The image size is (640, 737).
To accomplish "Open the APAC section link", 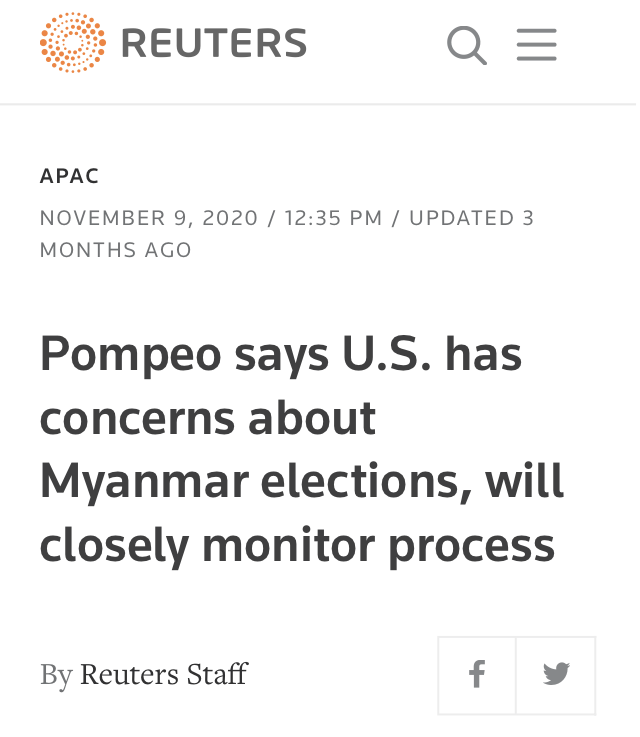I will coord(70,176).
